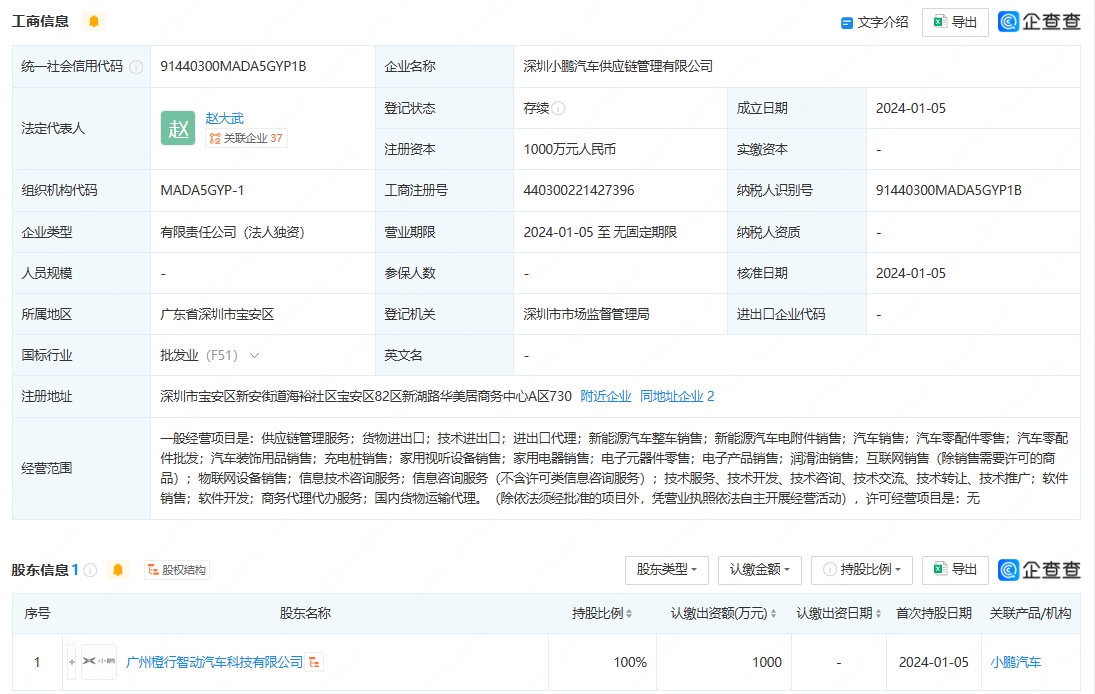
Task: Open legal representative 赵大武 link
Action: 224,118
